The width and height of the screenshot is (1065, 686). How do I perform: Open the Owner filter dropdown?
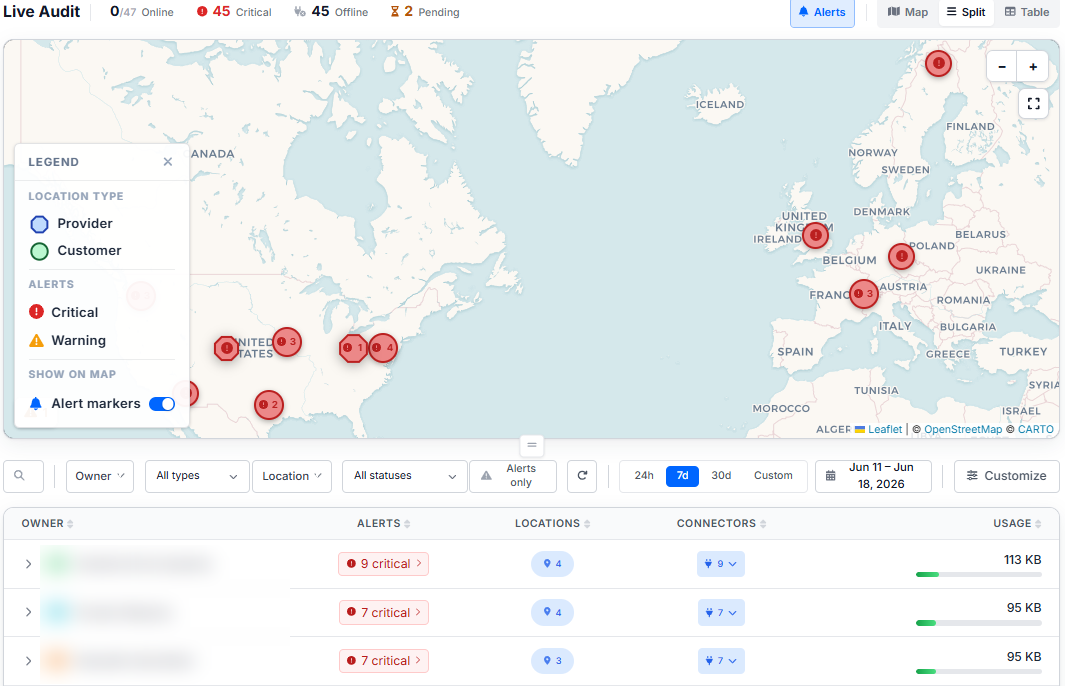point(100,476)
